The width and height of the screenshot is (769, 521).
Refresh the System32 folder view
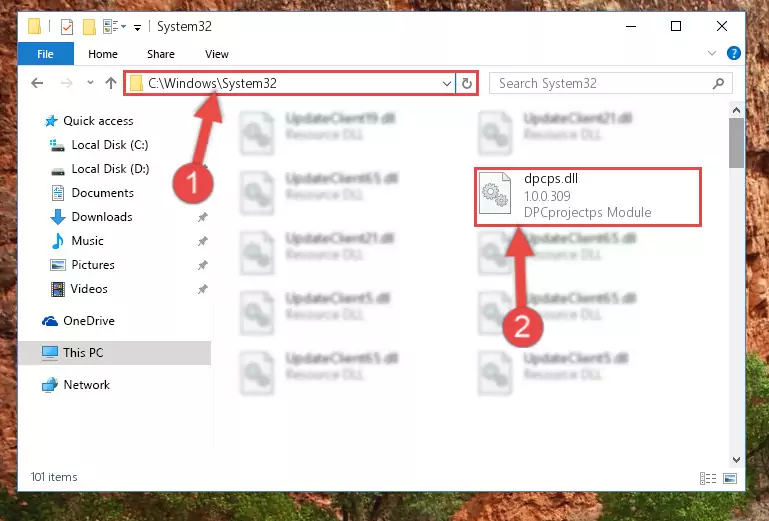tap(466, 84)
